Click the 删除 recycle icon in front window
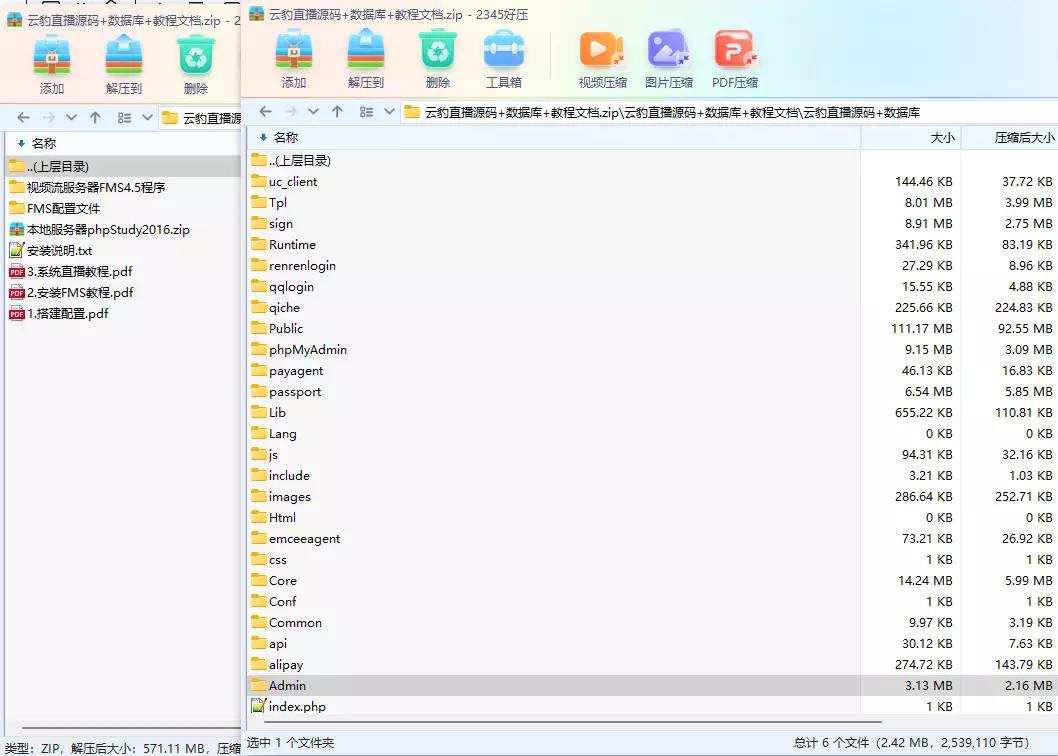 pyautogui.click(x=438, y=51)
